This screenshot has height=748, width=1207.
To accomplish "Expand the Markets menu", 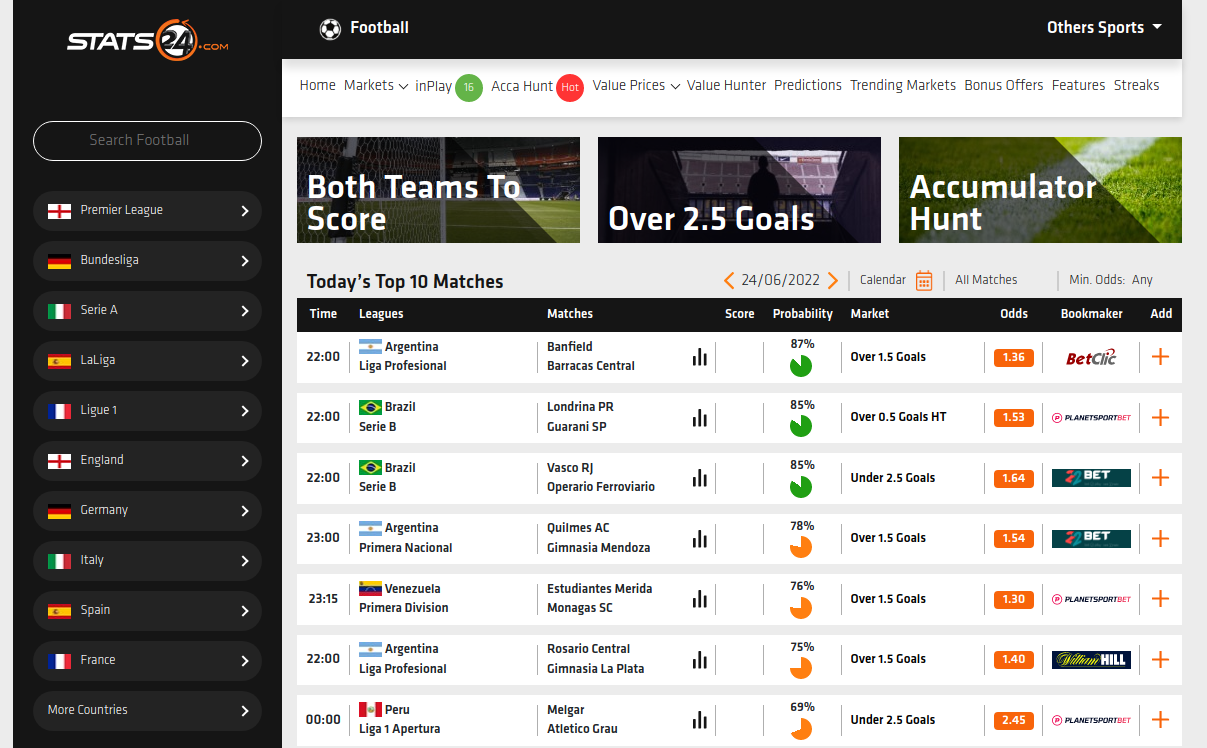I will (376, 86).
